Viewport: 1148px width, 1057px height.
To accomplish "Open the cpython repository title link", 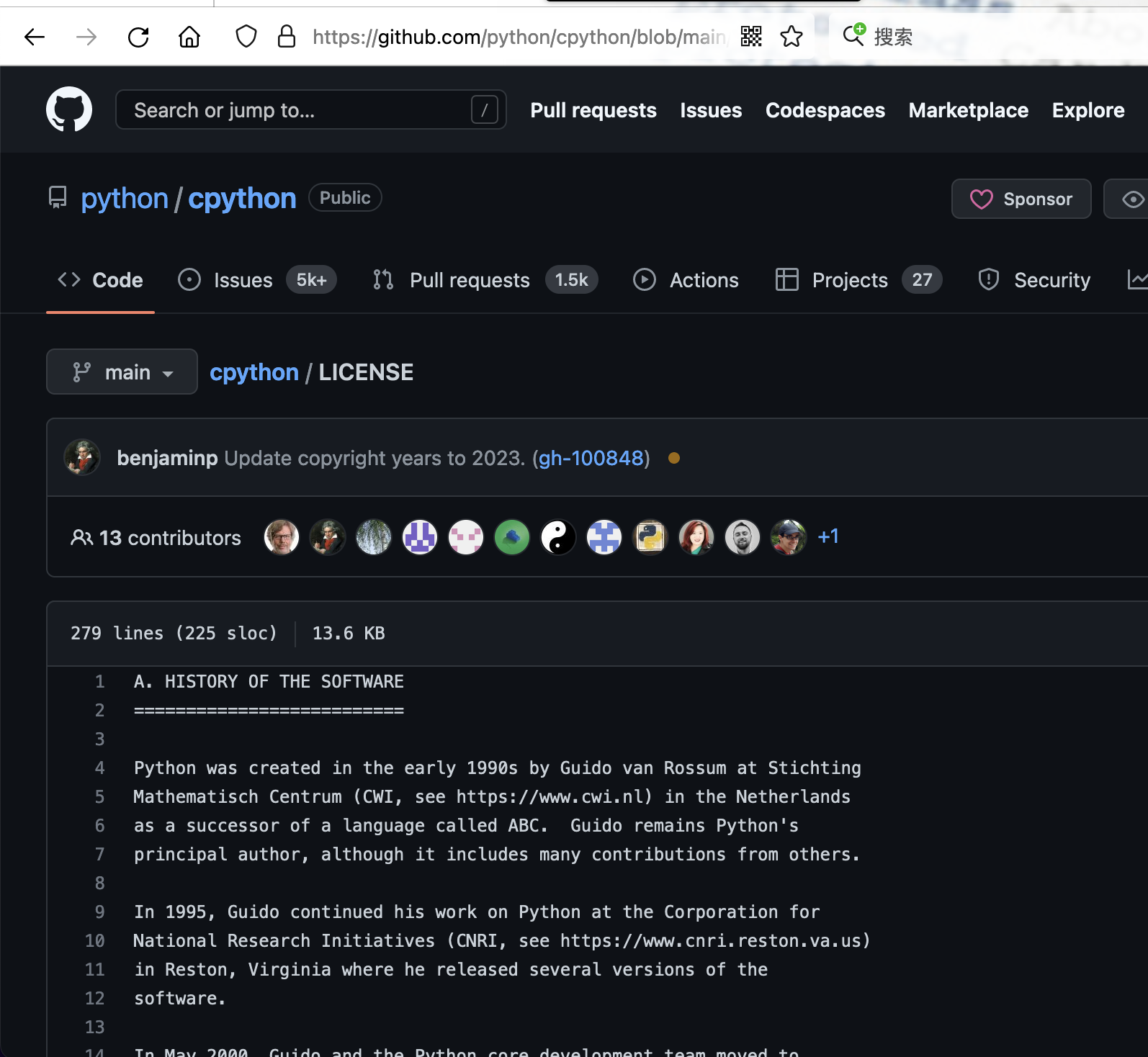I will pyautogui.click(x=242, y=199).
